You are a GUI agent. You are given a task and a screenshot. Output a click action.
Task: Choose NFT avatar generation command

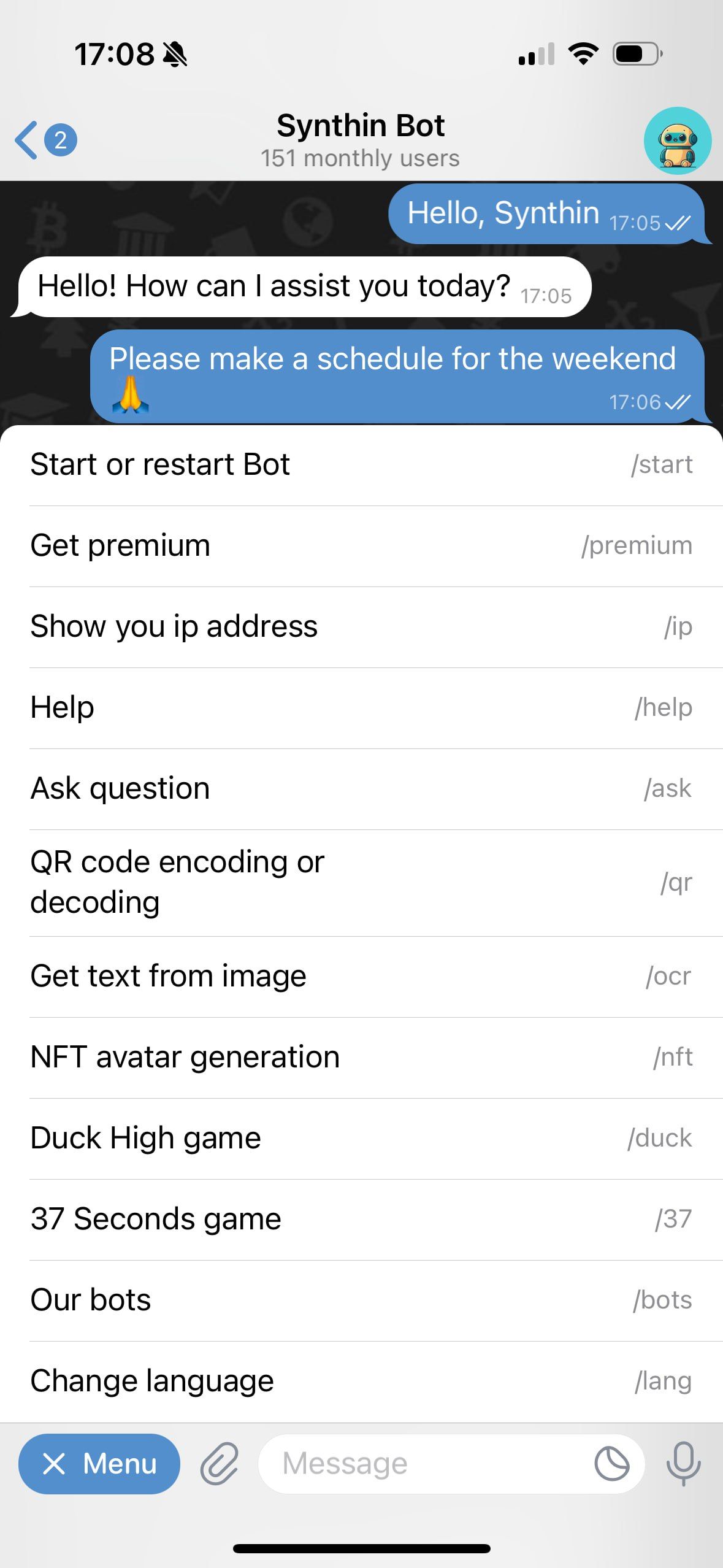tap(361, 1058)
